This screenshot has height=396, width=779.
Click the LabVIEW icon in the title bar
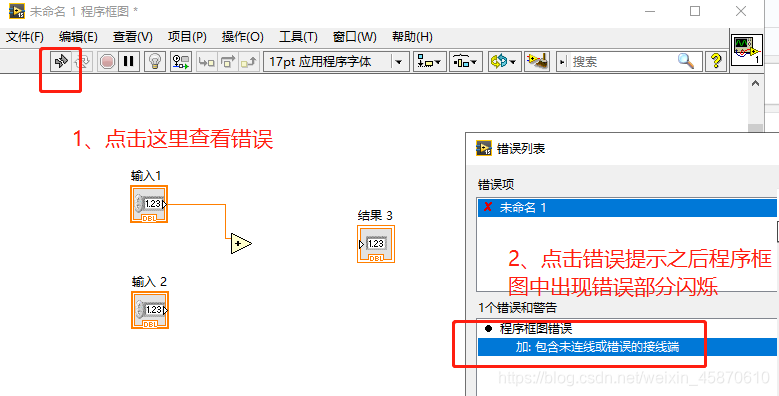16,11
